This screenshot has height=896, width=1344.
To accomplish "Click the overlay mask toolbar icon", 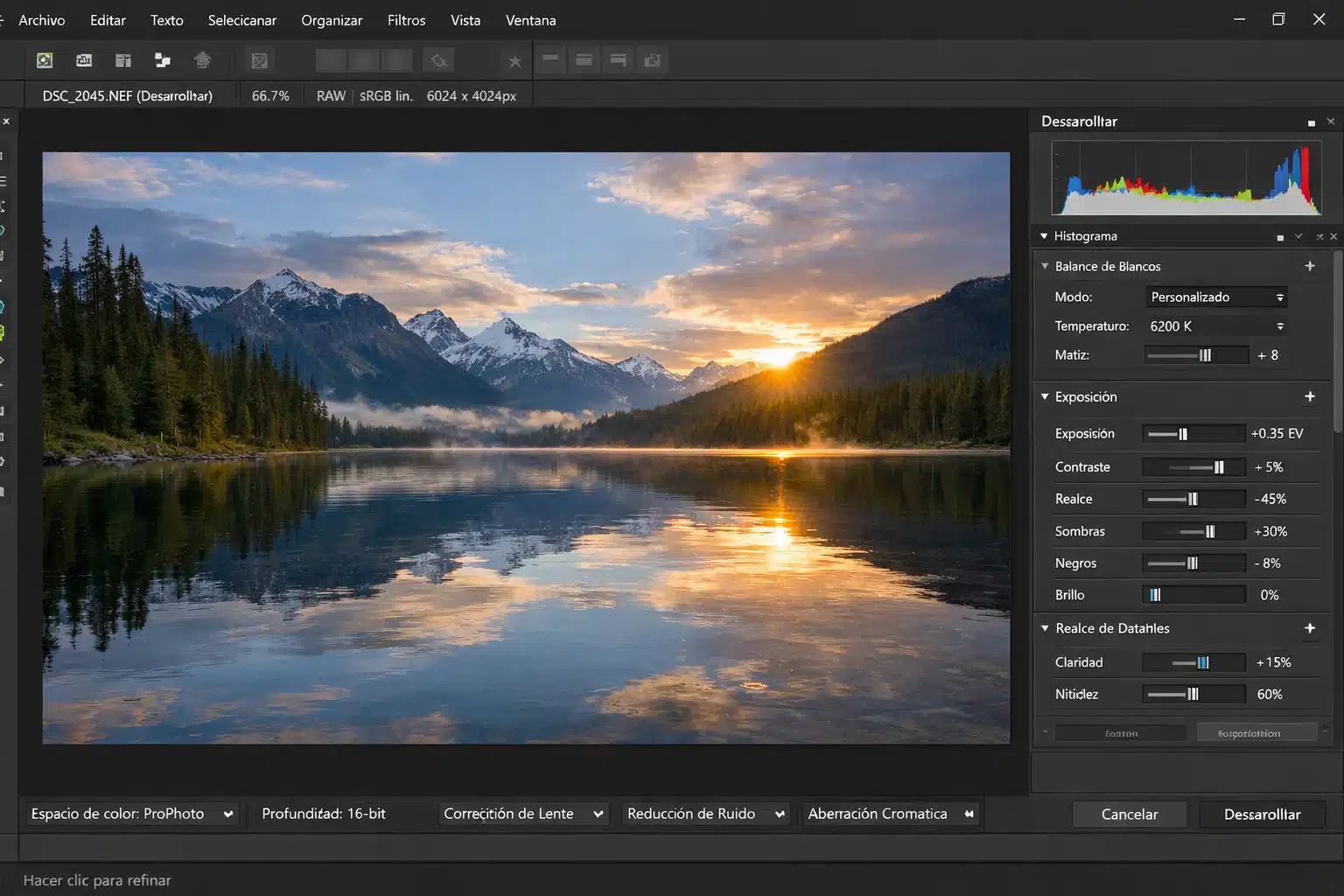I will (438, 59).
